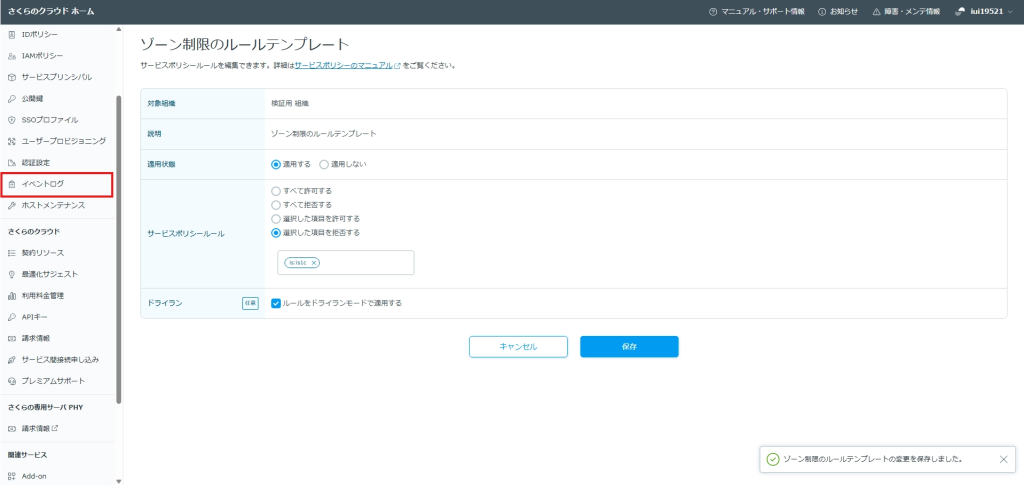Click the ホストメンテナンス wrench icon
Image resolution: width=1024 pixels, height=485 pixels.
(x=12, y=206)
